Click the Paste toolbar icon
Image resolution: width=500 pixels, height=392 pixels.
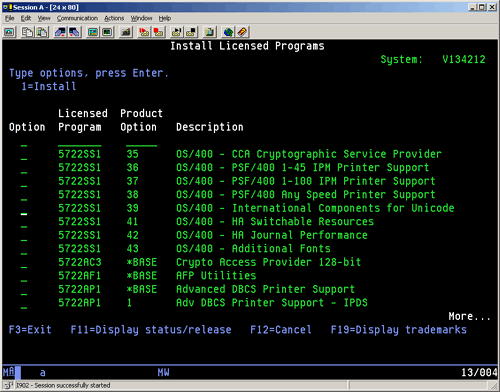point(42,32)
